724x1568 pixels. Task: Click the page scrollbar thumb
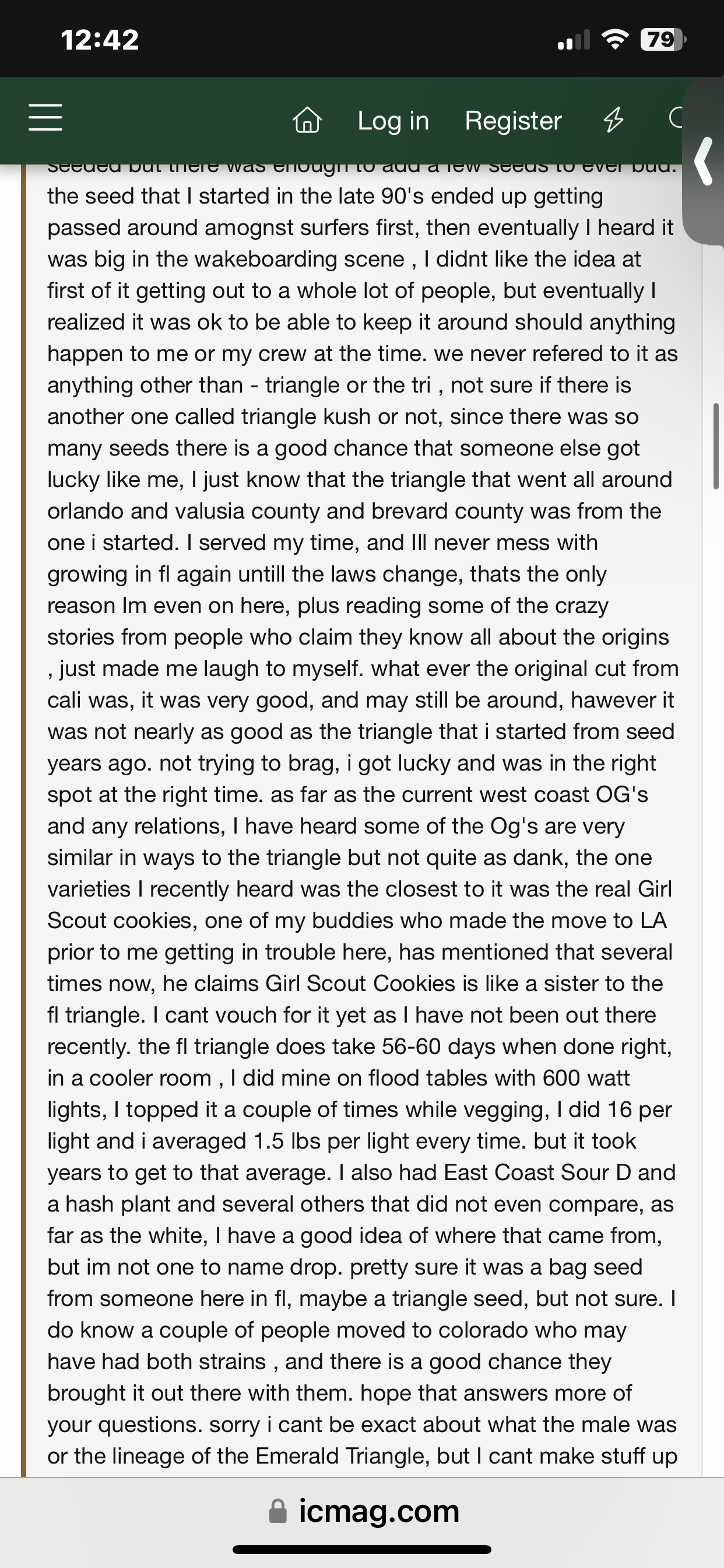716,446
